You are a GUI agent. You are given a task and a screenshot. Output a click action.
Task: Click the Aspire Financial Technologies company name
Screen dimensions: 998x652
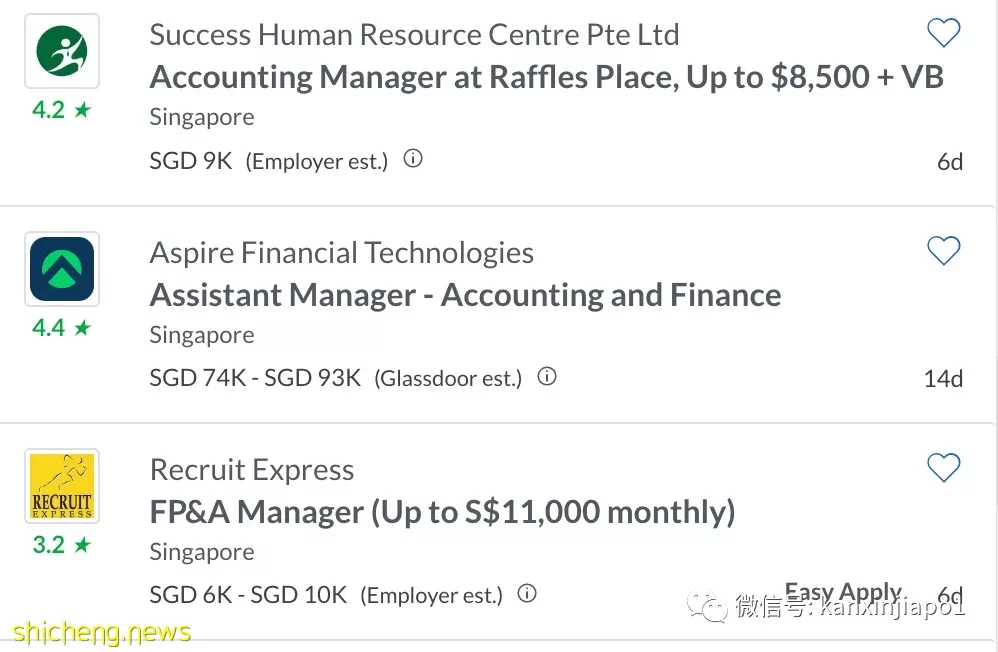[x=342, y=253]
